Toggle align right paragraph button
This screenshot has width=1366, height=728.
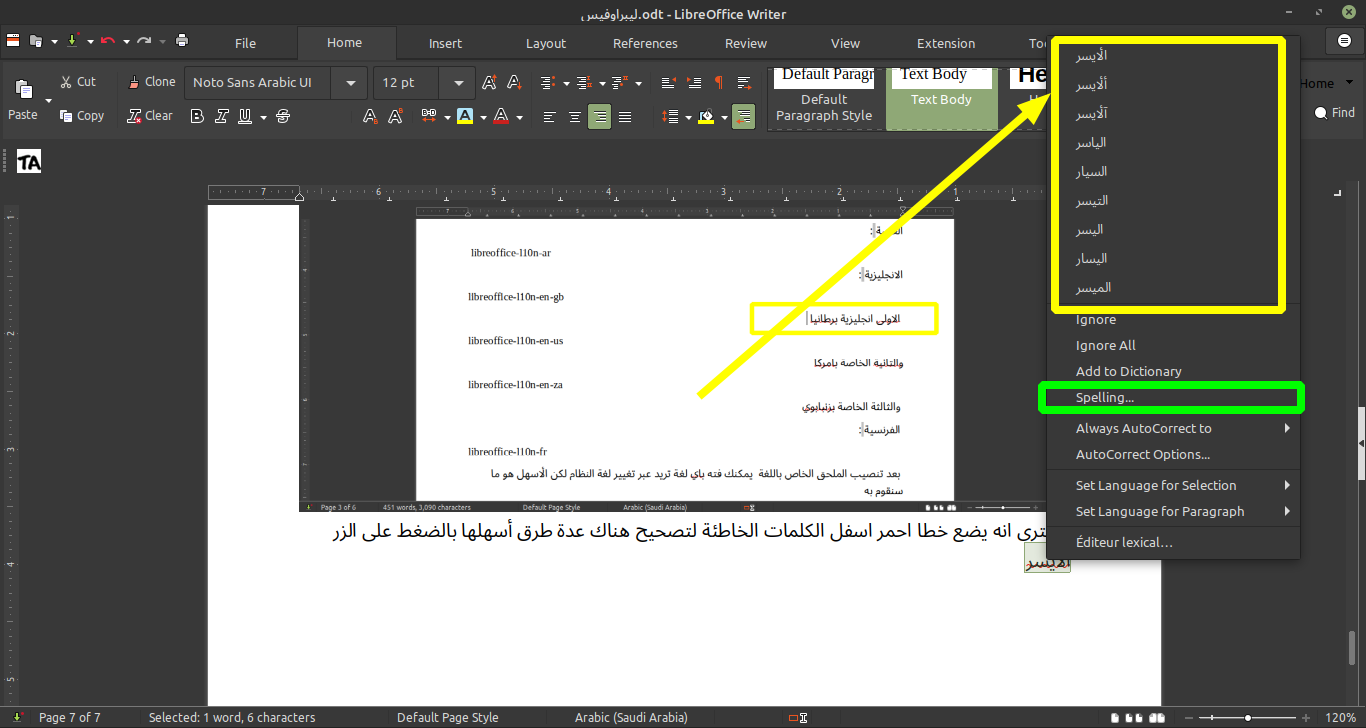599,116
